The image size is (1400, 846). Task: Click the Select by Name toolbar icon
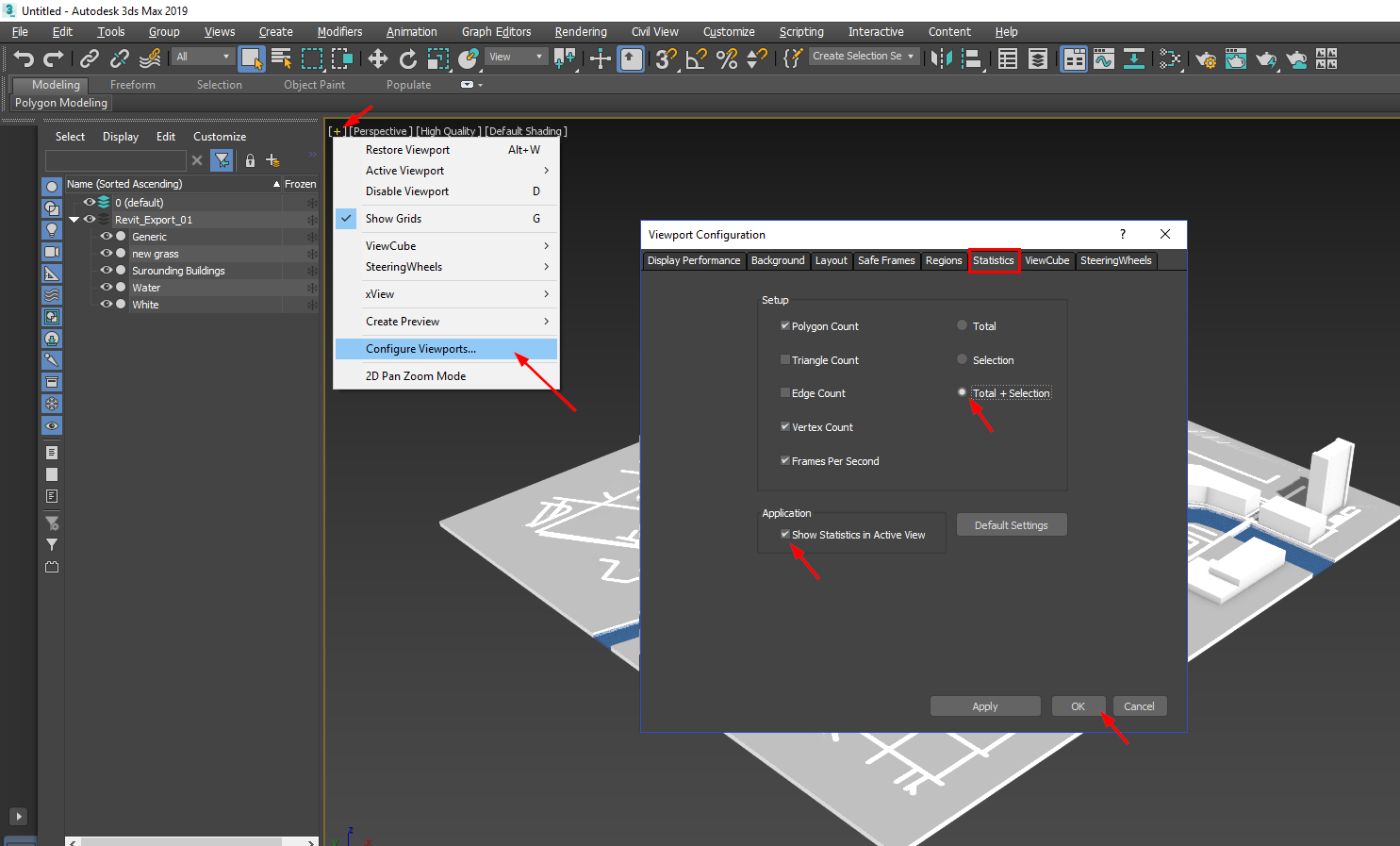point(281,59)
